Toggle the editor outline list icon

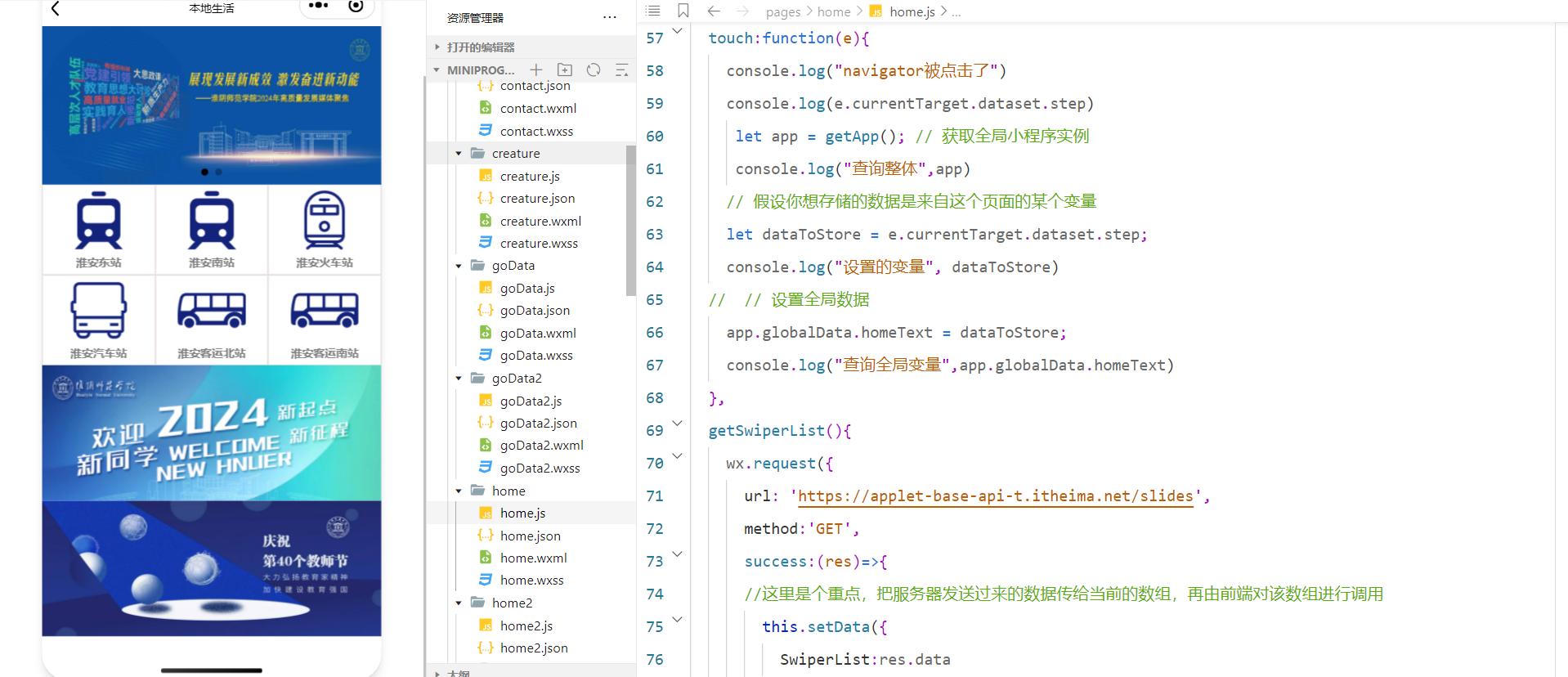[x=652, y=11]
